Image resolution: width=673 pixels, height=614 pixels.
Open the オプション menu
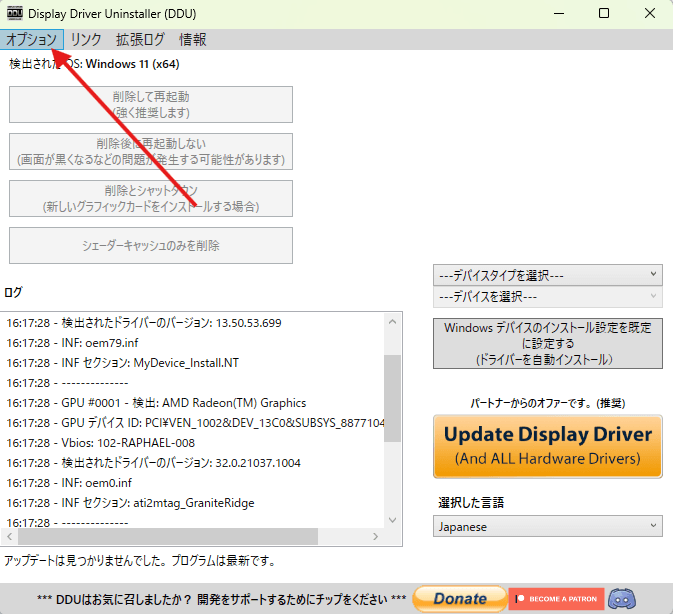click(x=31, y=39)
